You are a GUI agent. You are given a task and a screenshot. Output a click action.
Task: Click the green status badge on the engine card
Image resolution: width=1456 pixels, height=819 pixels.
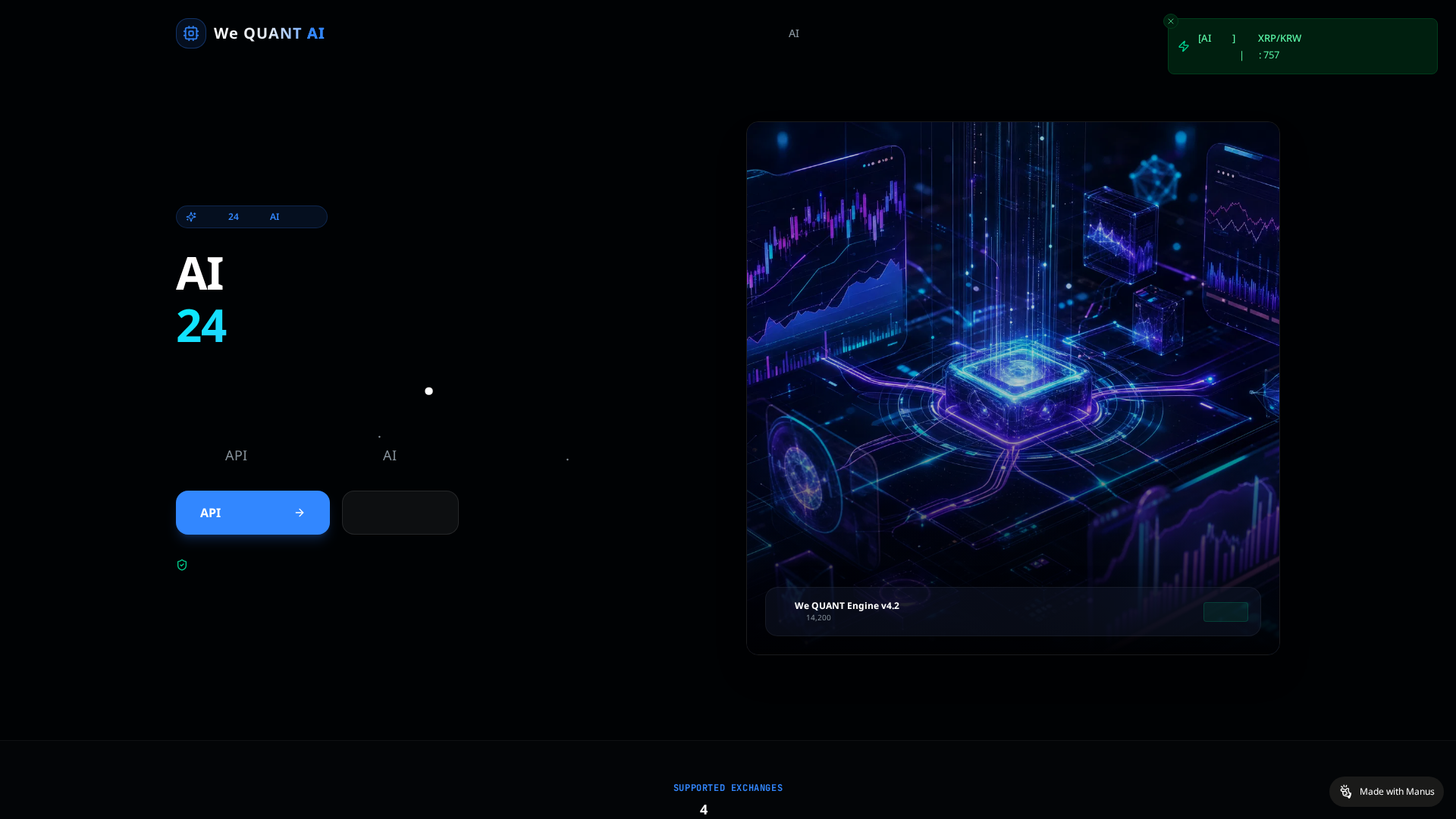(x=1225, y=612)
